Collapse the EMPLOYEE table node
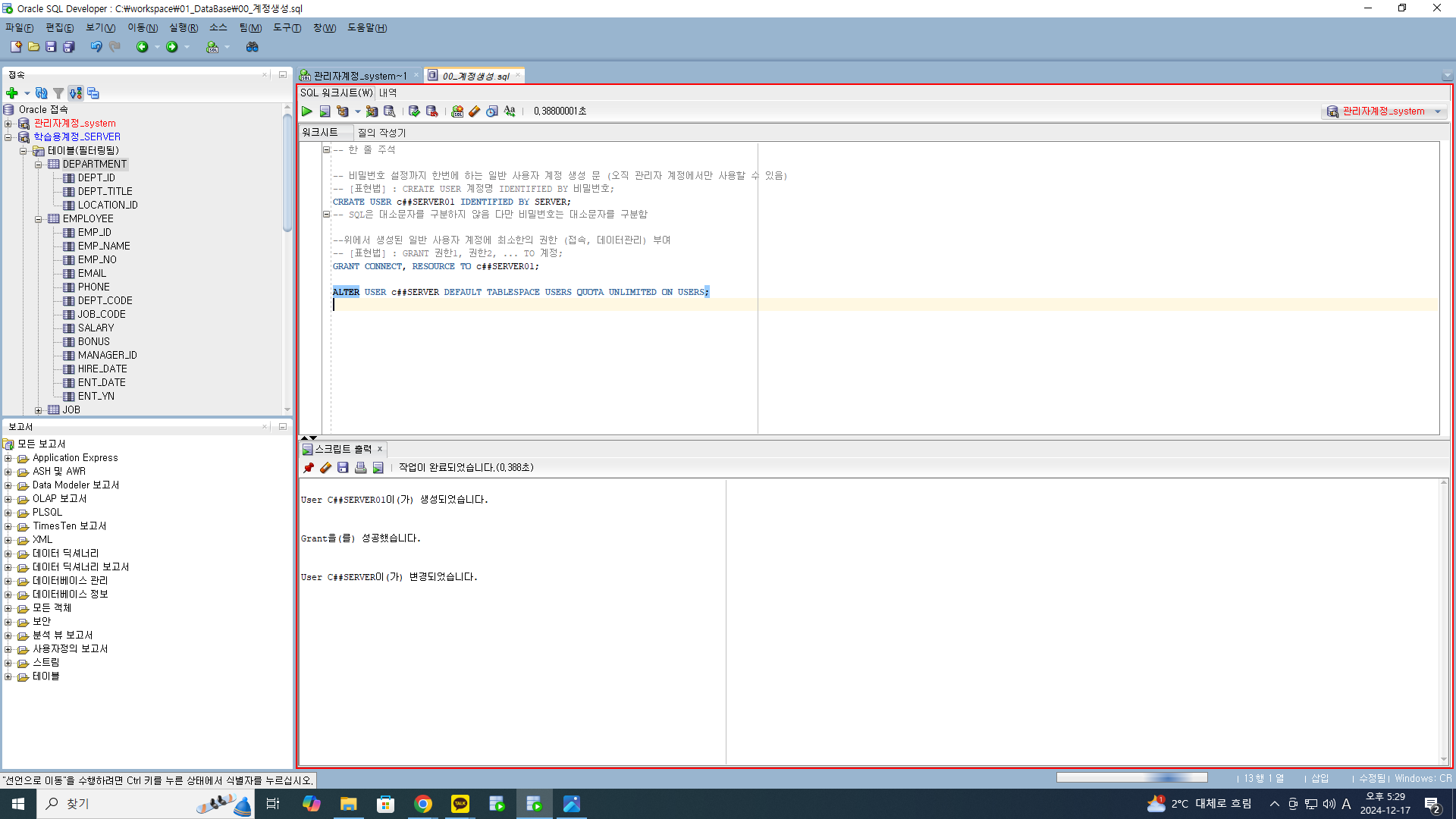 coord(39,219)
